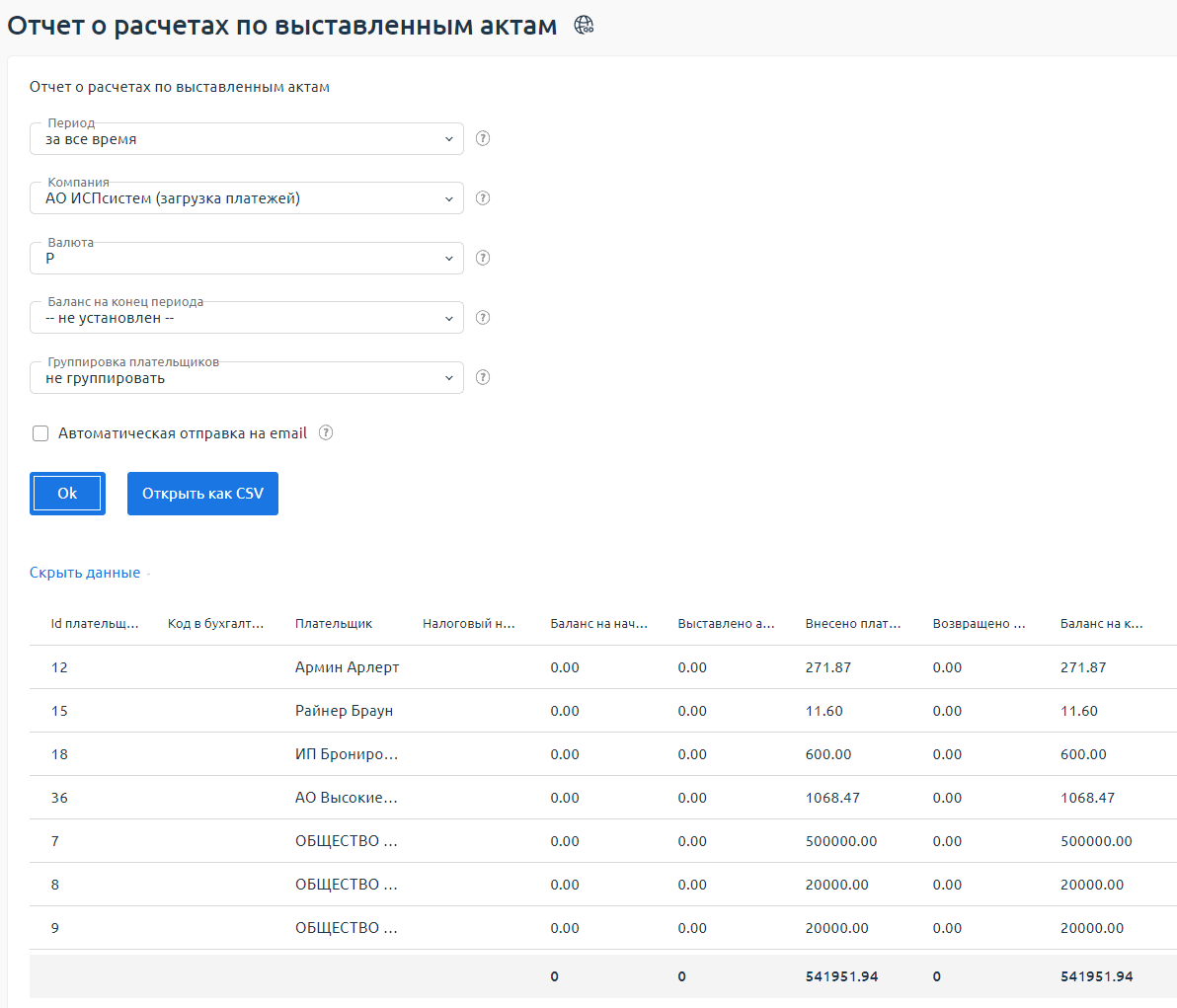Select the Армин Арлерт table row
The image size is (1177, 1008).
point(347,667)
